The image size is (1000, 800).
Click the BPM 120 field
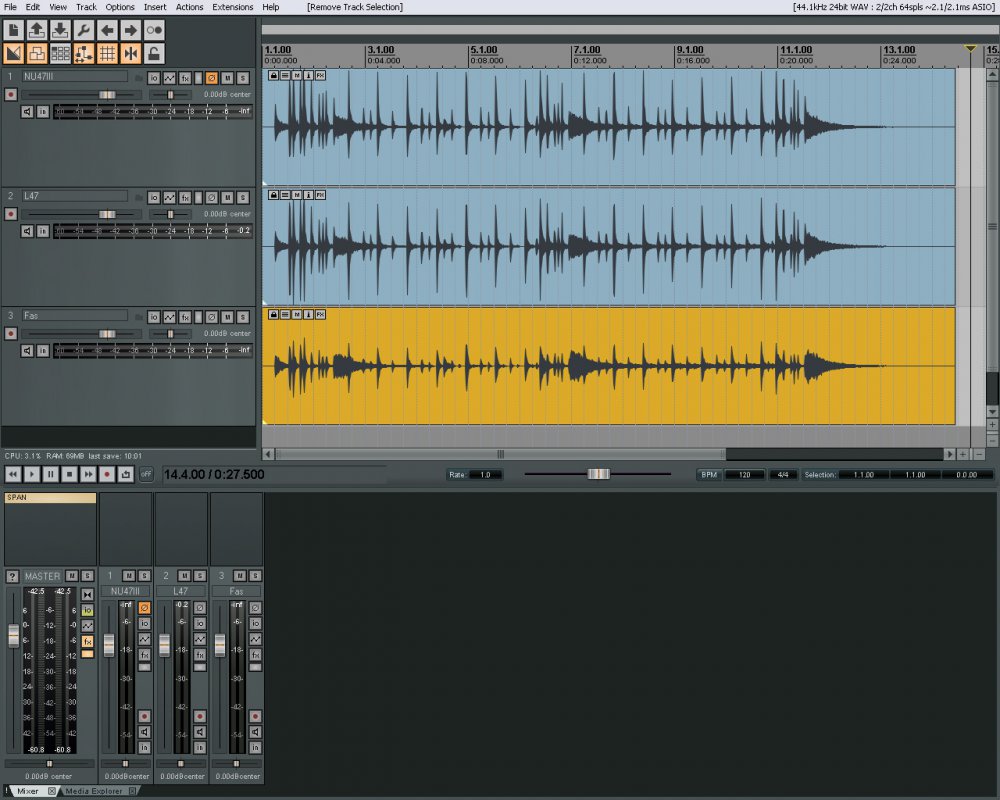click(x=744, y=475)
